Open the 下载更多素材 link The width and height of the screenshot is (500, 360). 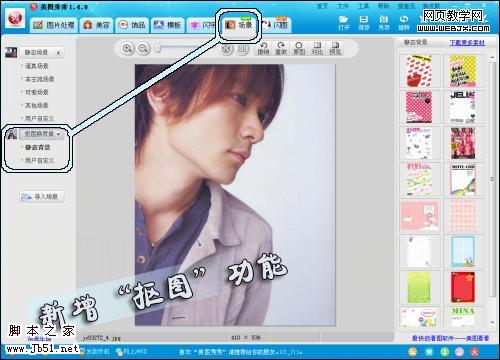tap(467, 43)
